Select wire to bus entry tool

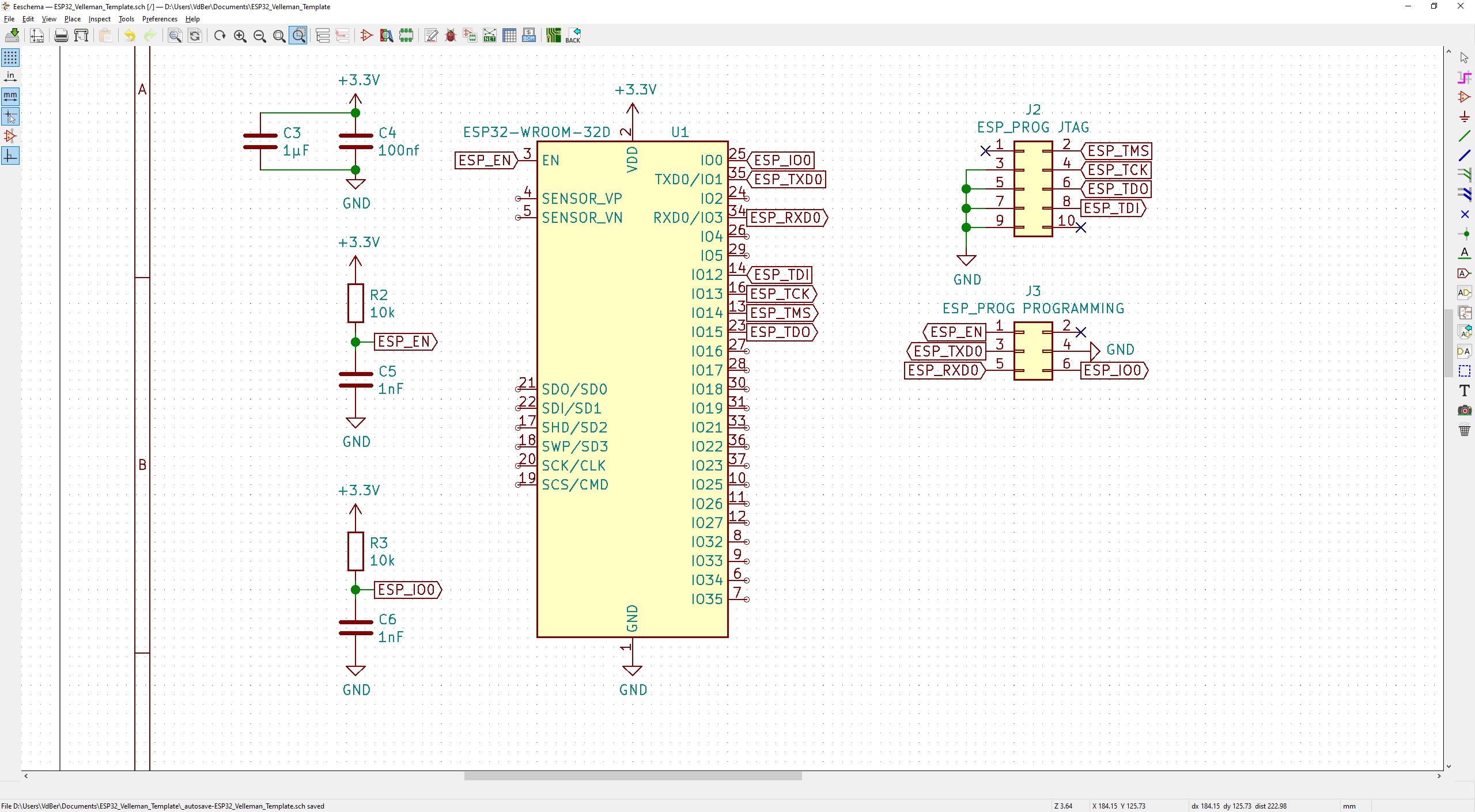(x=1464, y=175)
